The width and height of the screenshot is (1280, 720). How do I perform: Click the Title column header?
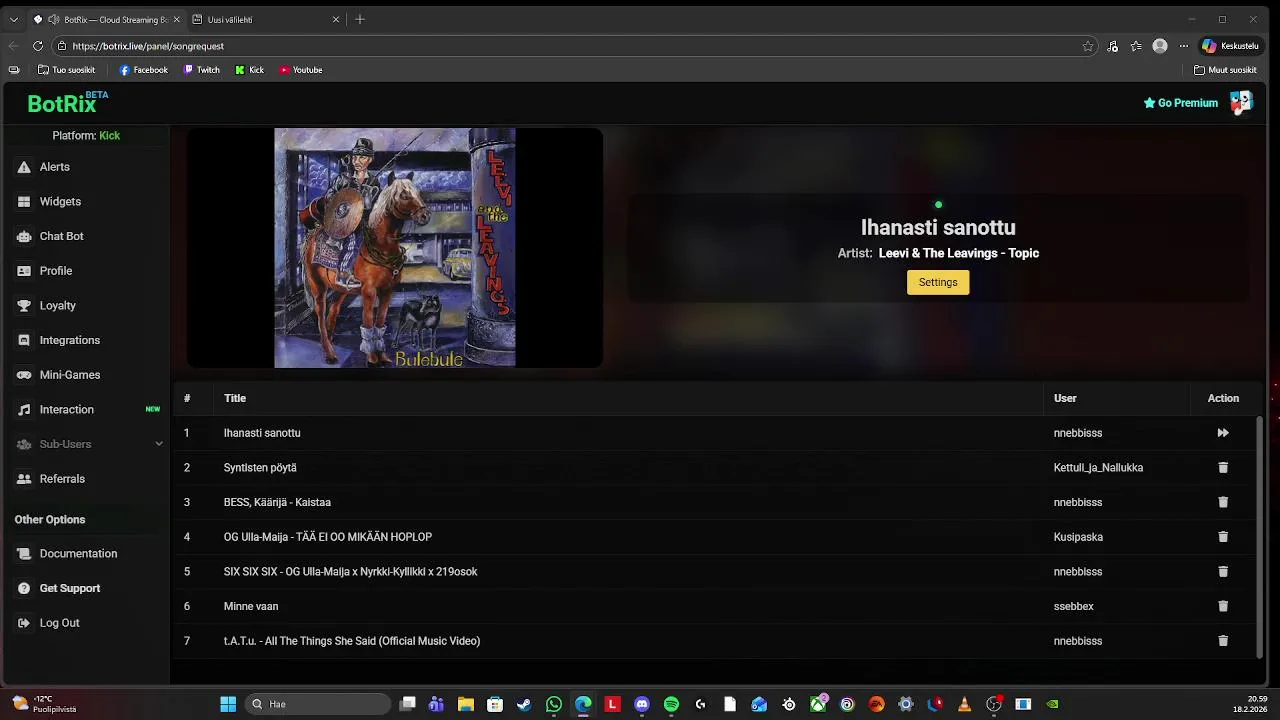pos(235,398)
